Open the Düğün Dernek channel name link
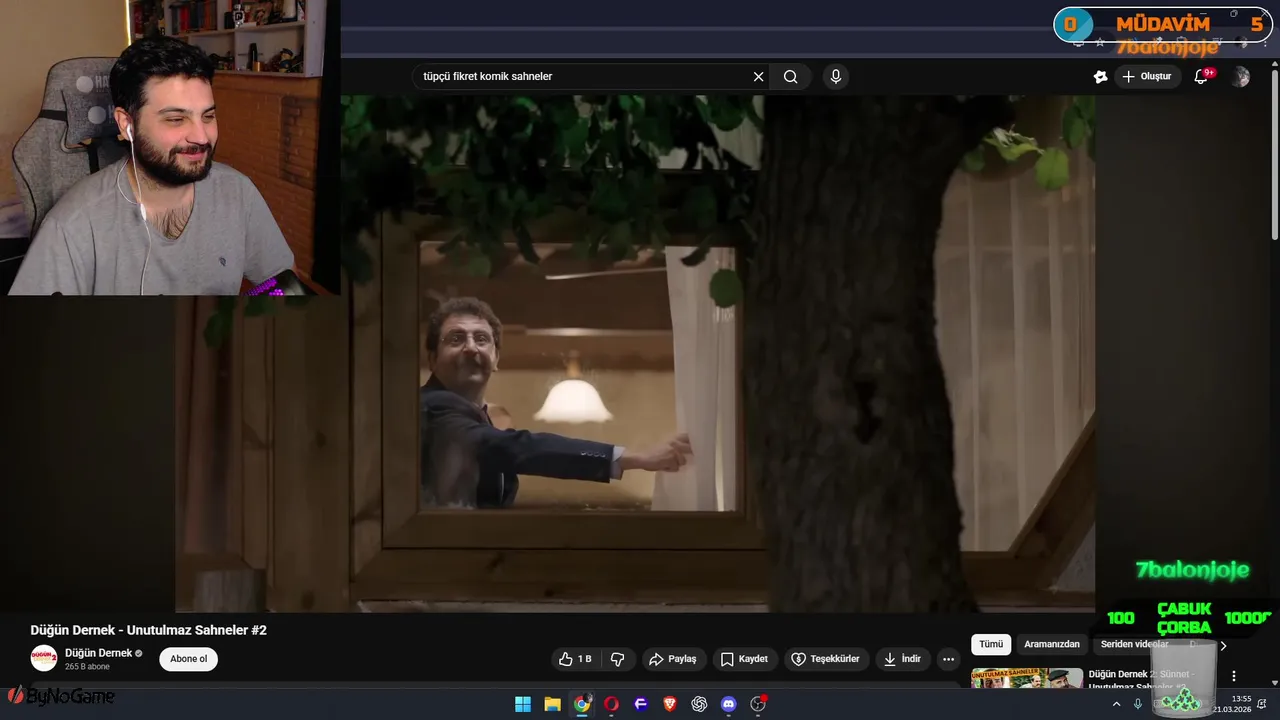The image size is (1280, 720). click(99, 653)
